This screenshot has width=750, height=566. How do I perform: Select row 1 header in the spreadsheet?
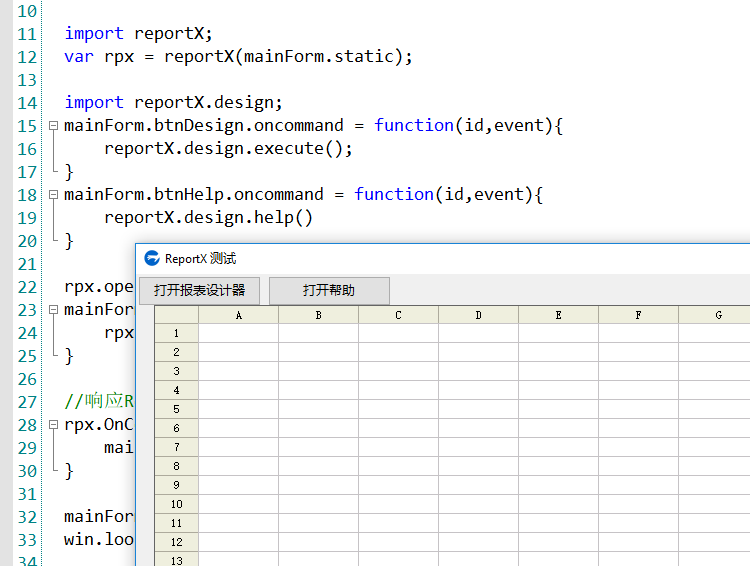click(177, 334)
